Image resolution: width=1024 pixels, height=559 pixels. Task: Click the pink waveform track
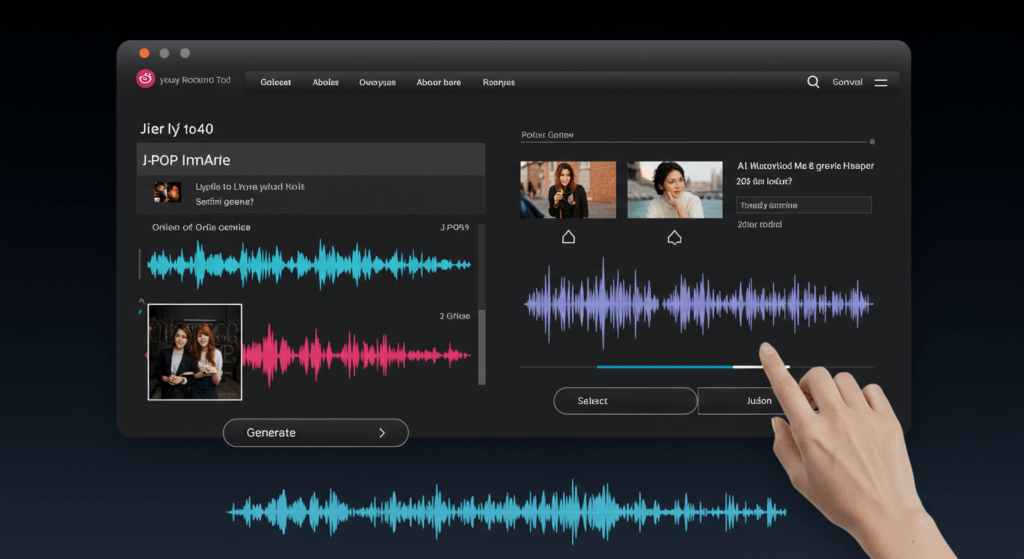[357, 356]
